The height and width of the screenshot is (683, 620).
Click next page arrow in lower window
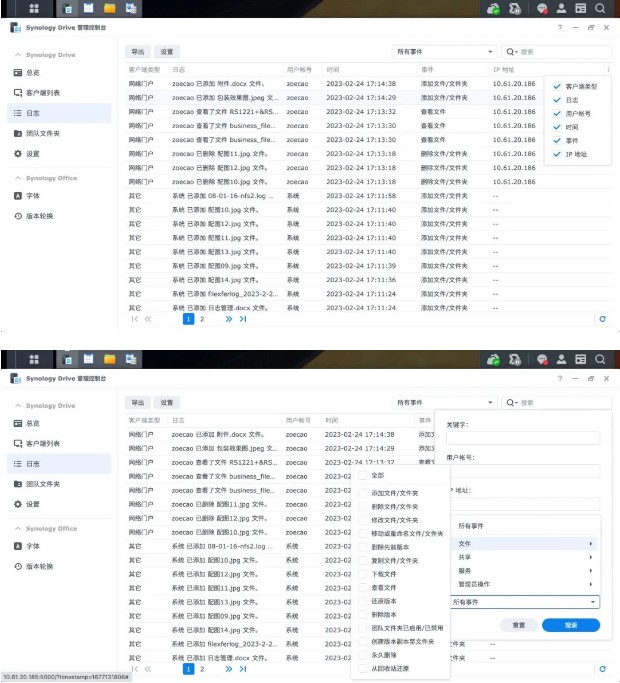[229, 669]
